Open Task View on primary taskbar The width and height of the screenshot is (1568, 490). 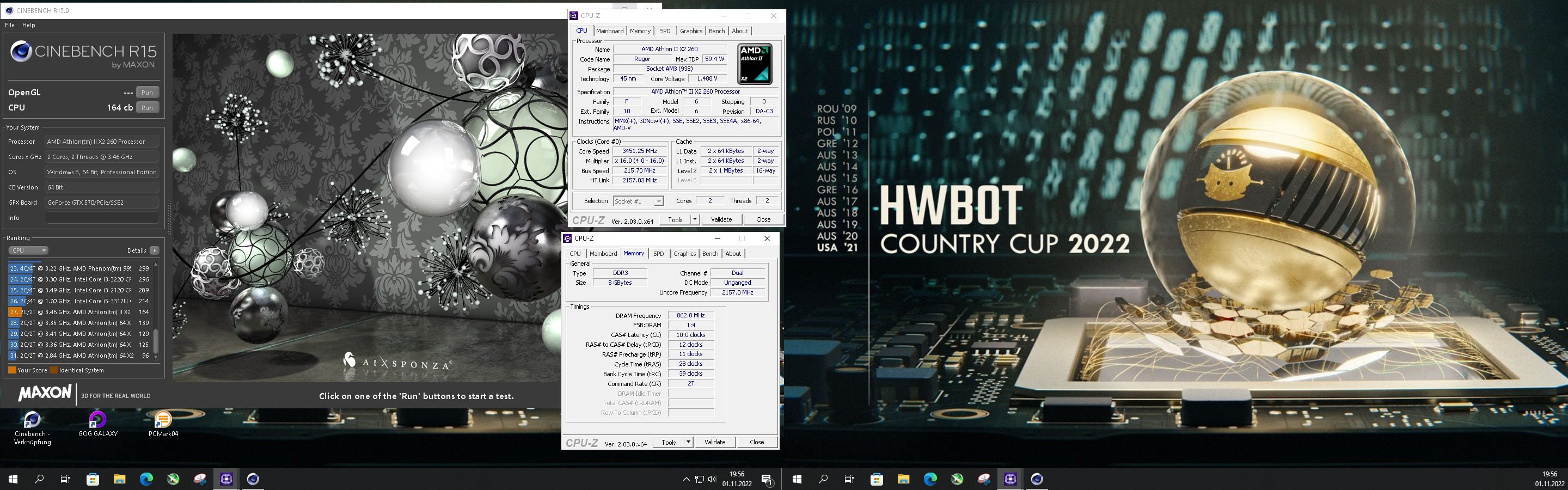[x=65, y=479]
